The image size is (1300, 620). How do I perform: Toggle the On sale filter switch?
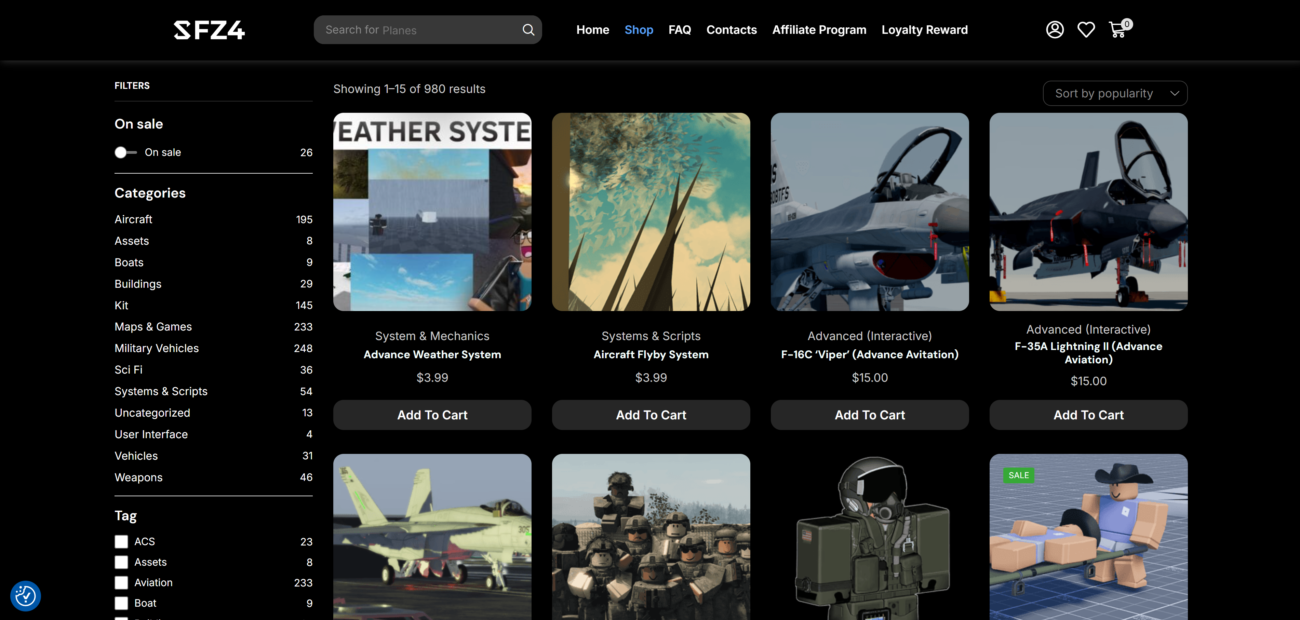tap(125, 153)
